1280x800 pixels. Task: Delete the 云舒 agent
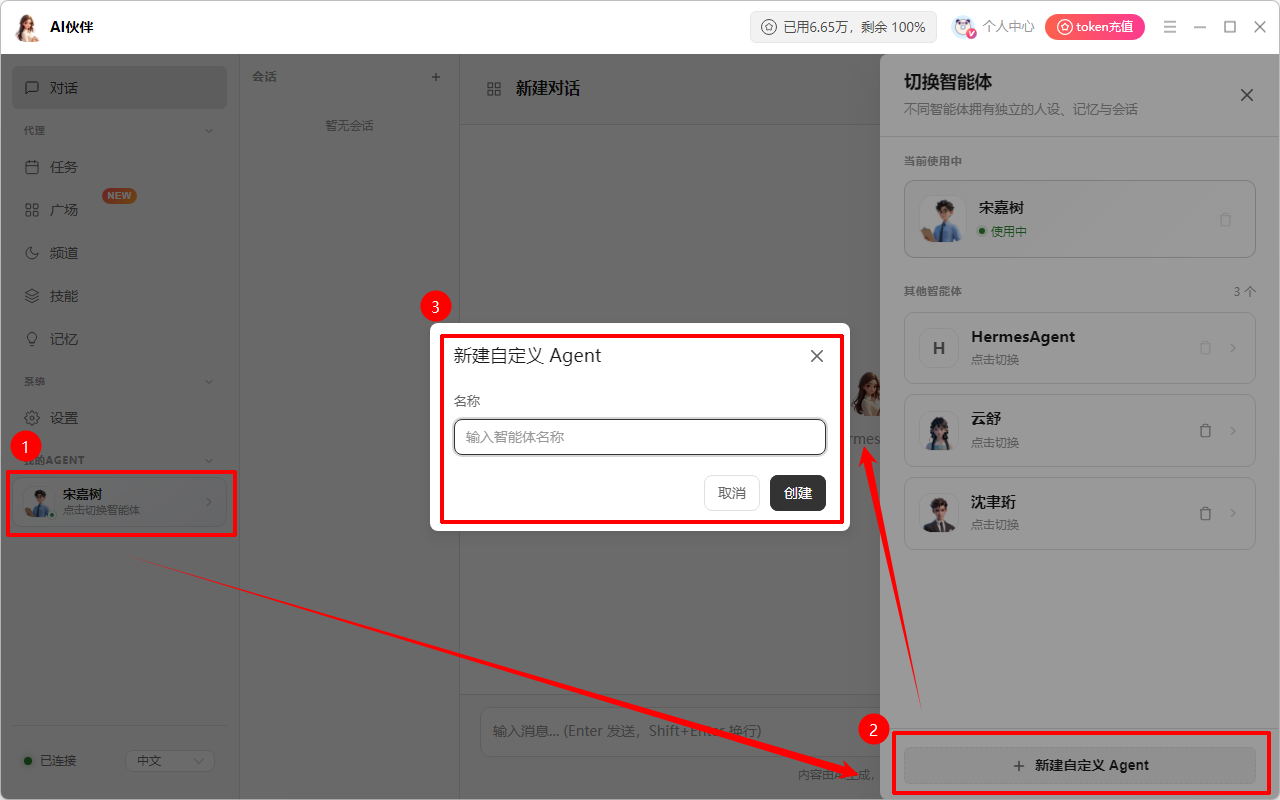tap(1205, 431)
